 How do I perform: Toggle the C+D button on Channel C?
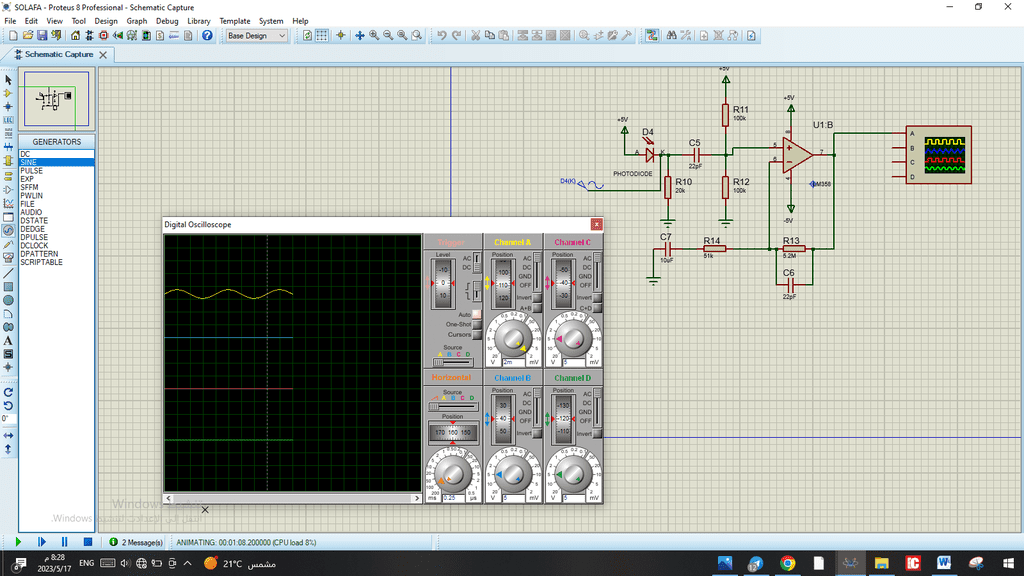(x=597, y=308)
